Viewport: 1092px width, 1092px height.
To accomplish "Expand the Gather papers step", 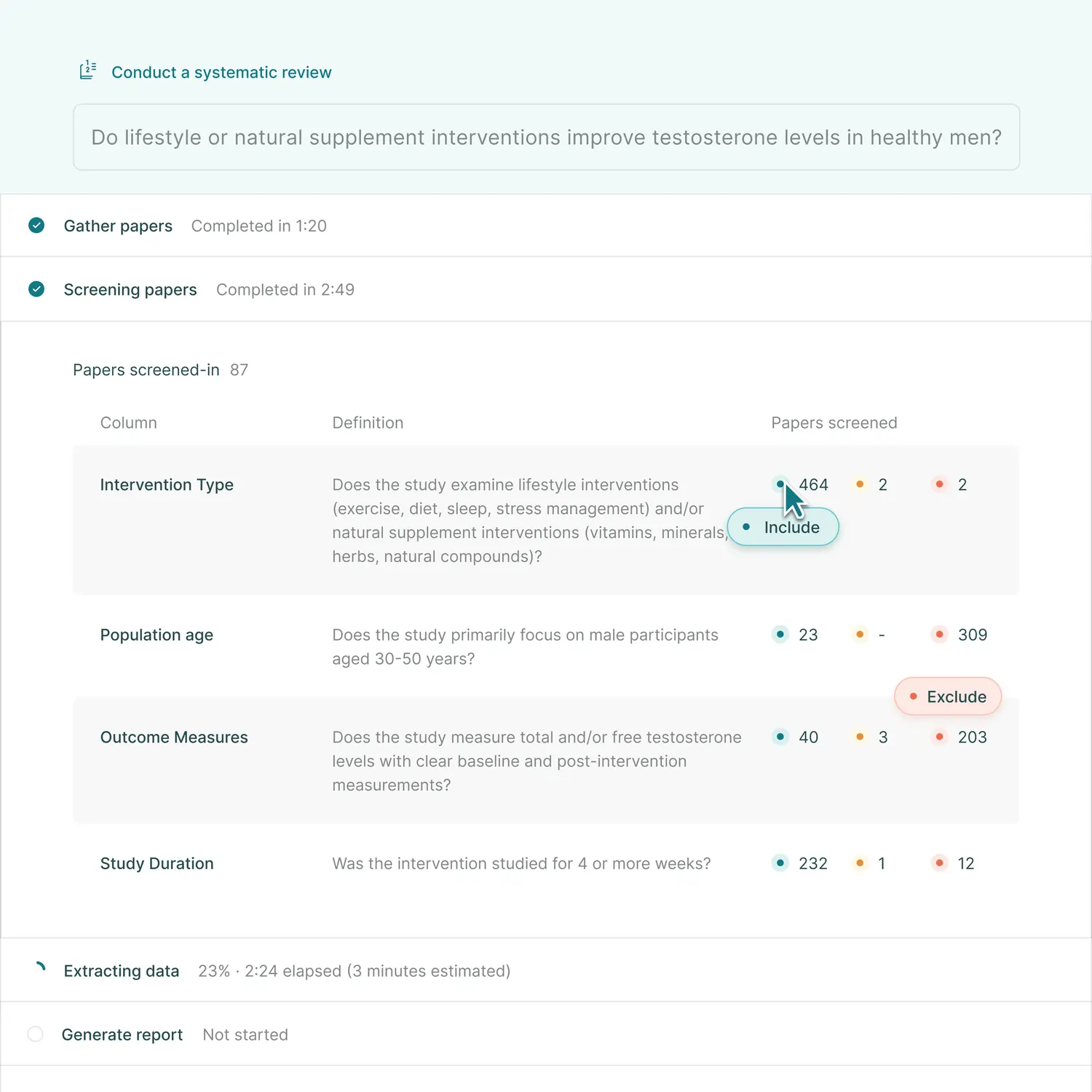I will coord(118,226).
